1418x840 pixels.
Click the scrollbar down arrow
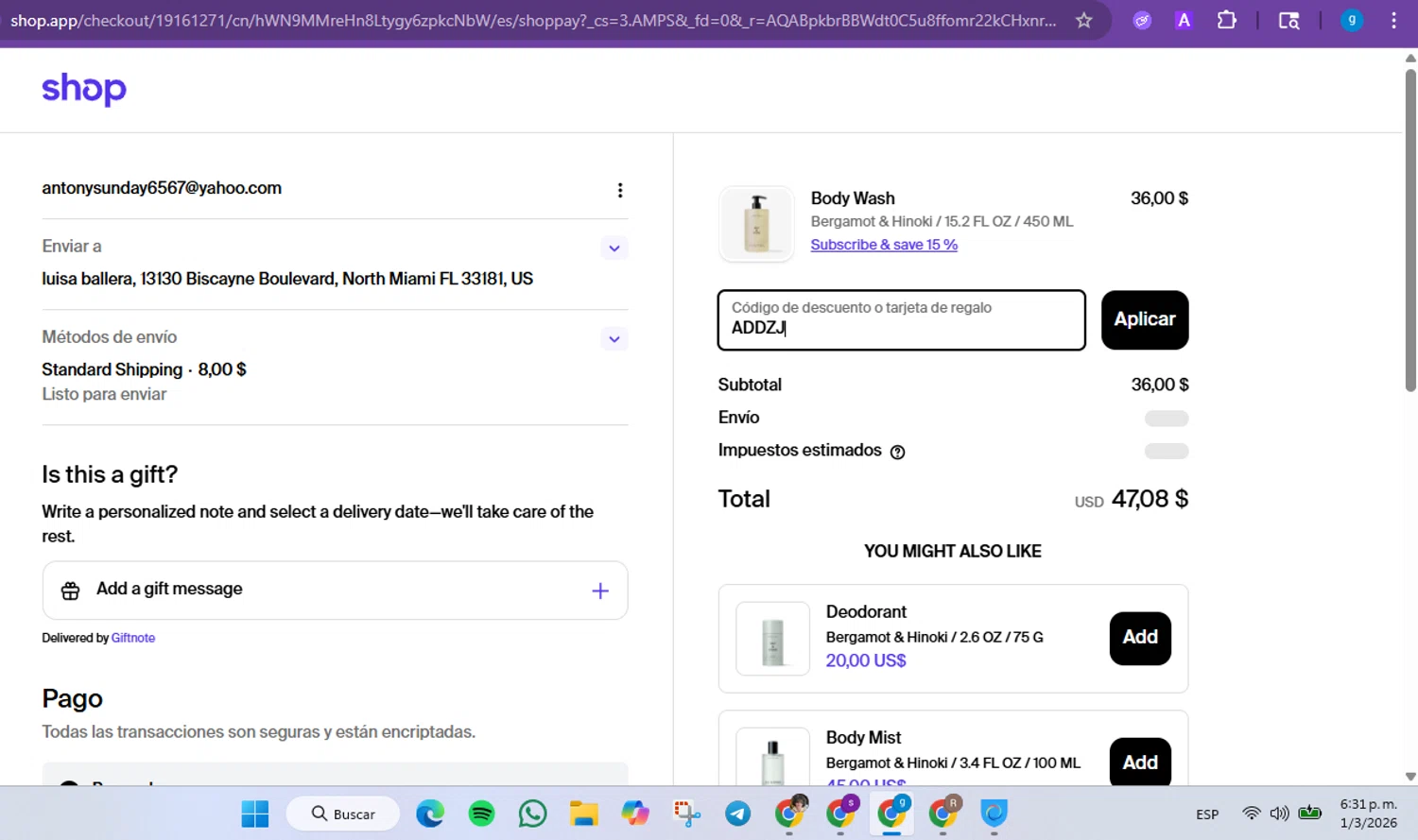click(1410, 777)
